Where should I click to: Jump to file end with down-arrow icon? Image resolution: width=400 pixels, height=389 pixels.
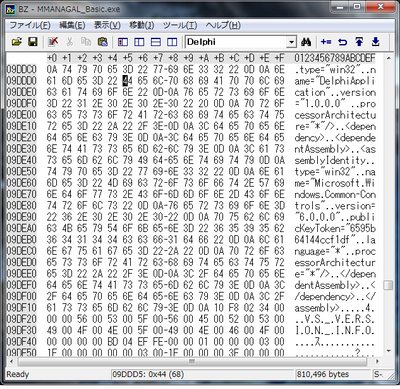376,42
